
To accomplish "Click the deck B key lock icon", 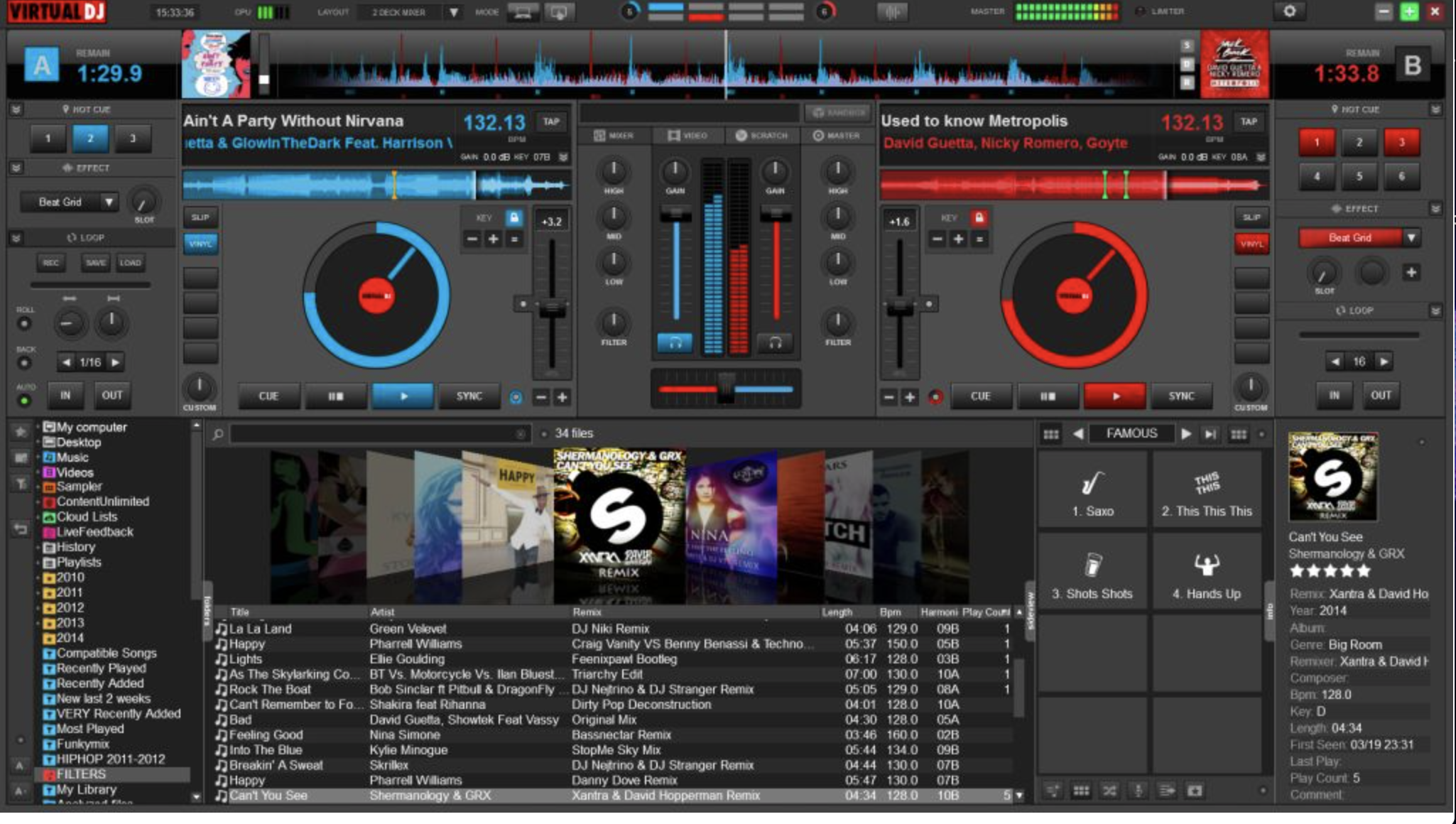I will pos(979,217).
